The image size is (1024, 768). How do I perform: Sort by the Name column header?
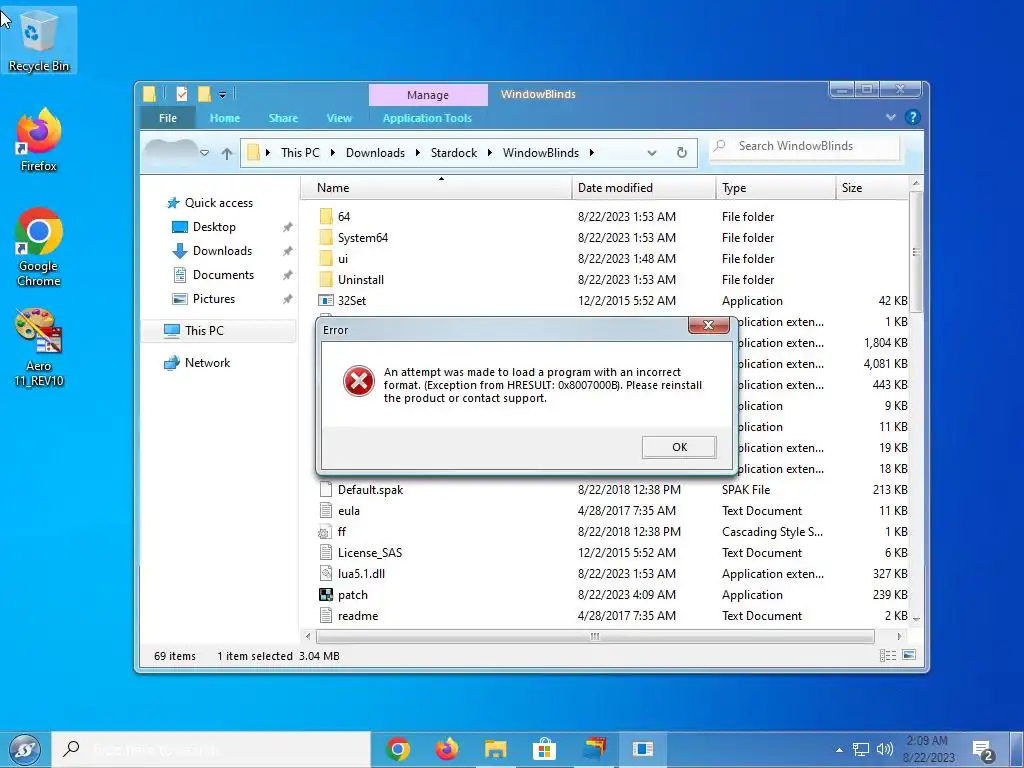click(x=436, y=188)
